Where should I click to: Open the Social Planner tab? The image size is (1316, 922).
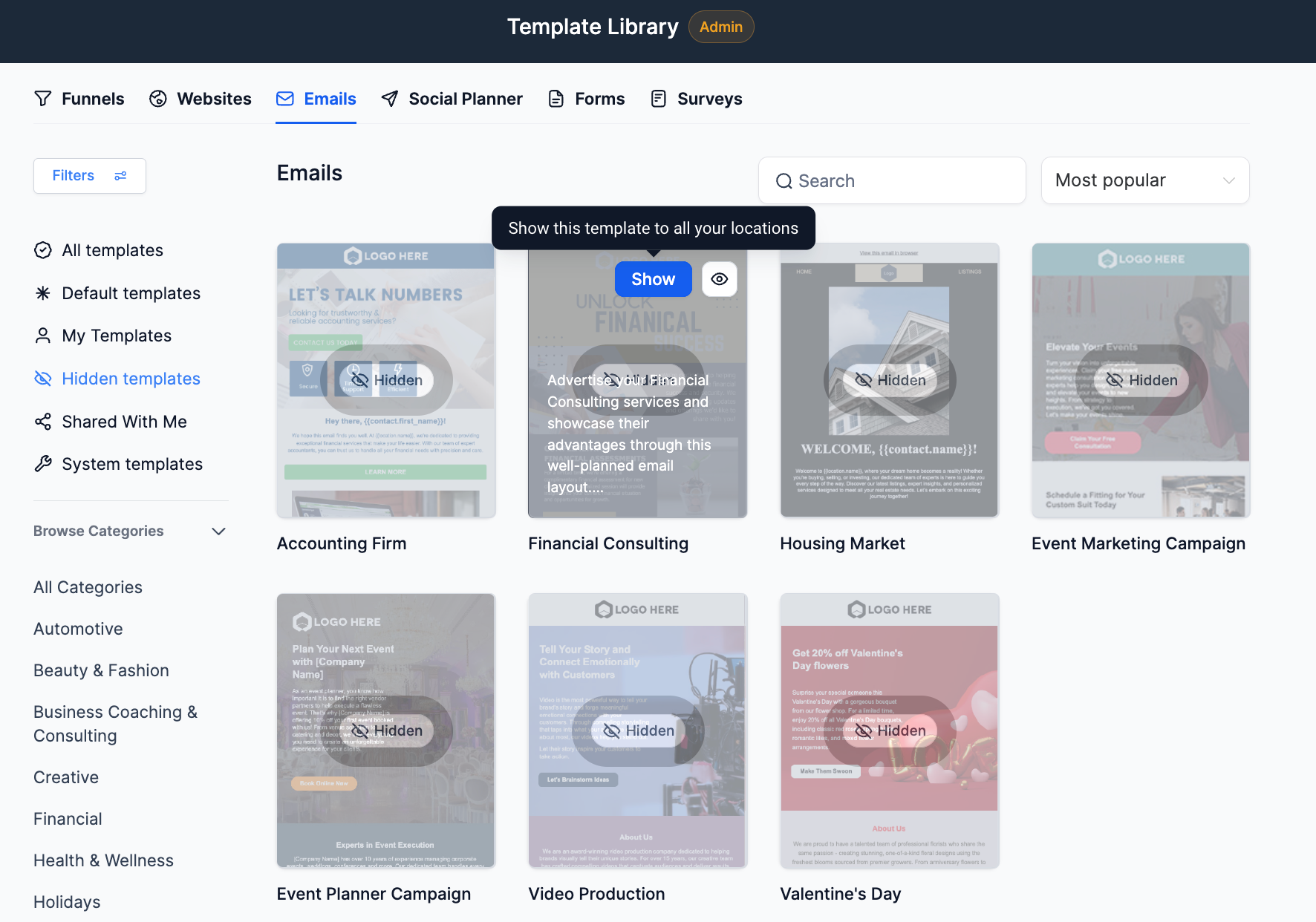click(452, 99)
